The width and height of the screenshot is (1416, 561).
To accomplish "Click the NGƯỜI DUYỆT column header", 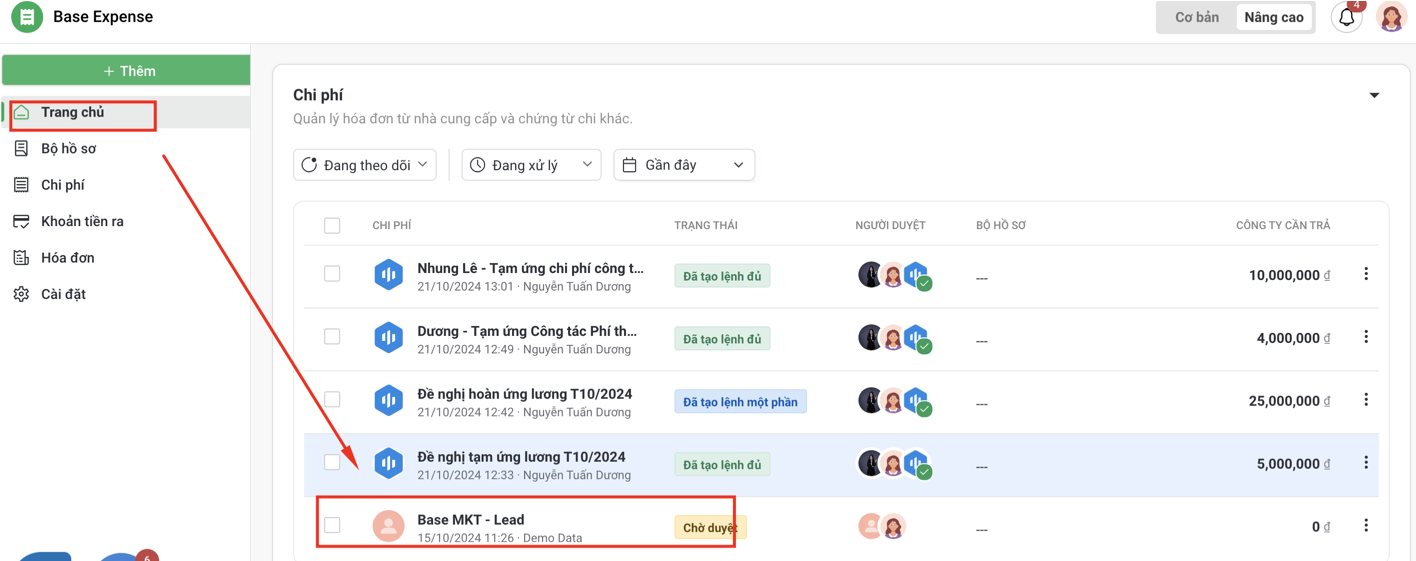I will coord(890,226).
